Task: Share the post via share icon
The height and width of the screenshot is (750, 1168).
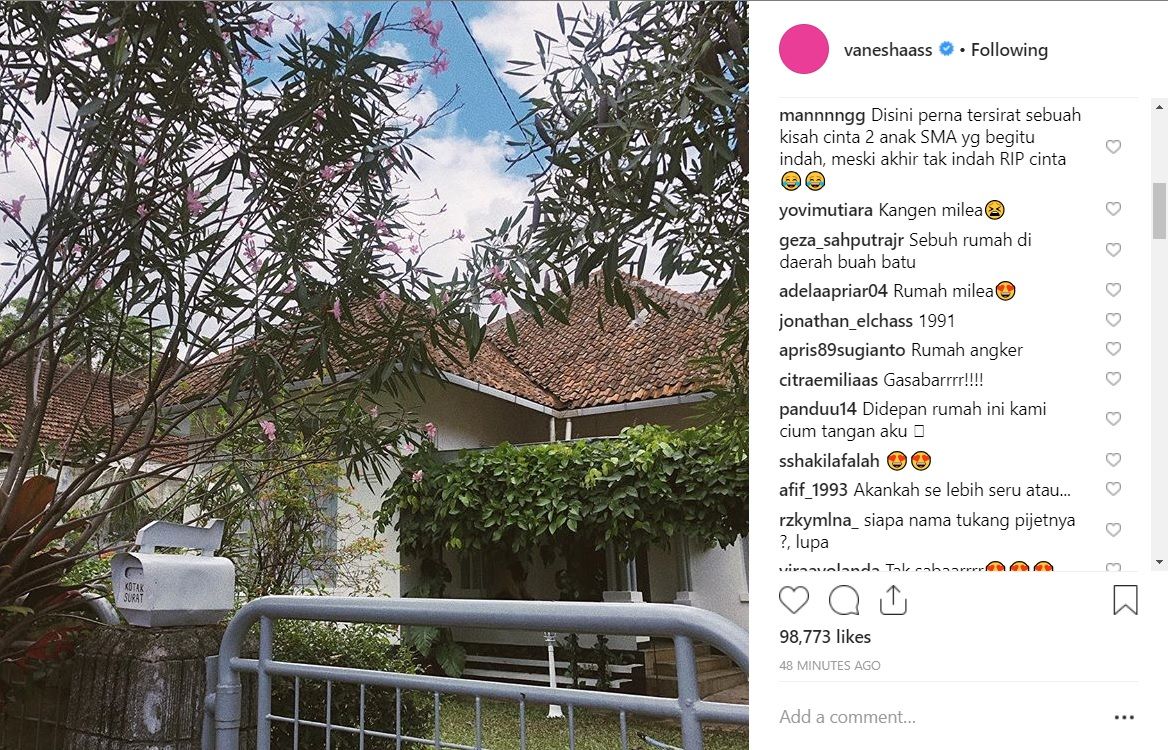Action: [892, 600]
